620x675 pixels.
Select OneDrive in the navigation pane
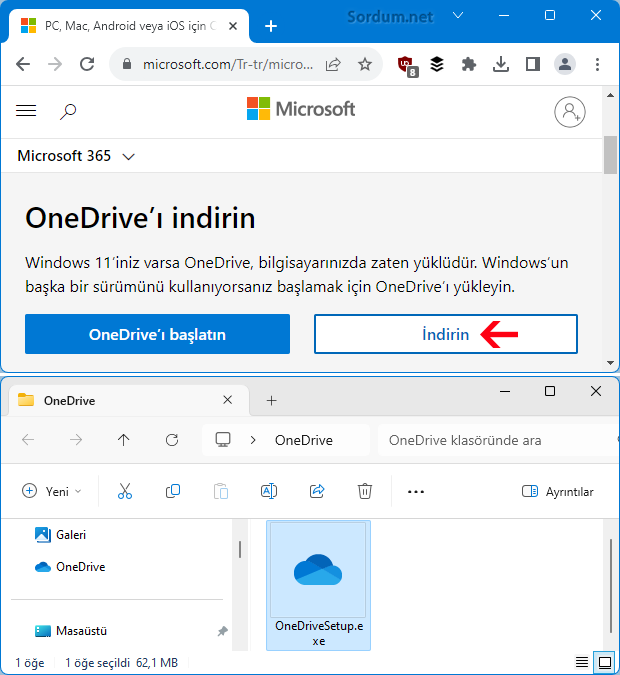click(70, 567)
